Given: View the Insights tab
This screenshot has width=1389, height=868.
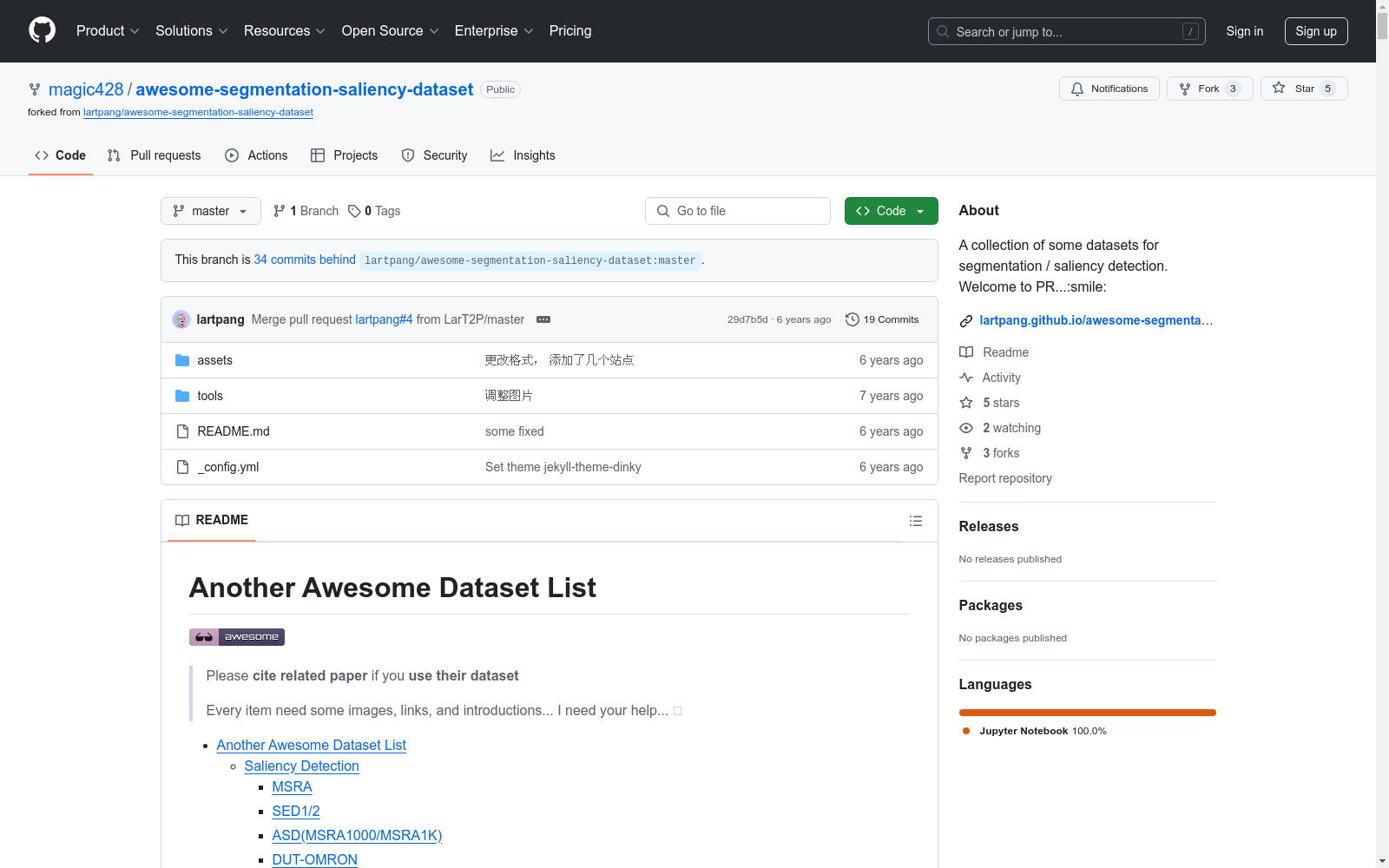Looking at the screenshot, I should [x=523, y=155].
